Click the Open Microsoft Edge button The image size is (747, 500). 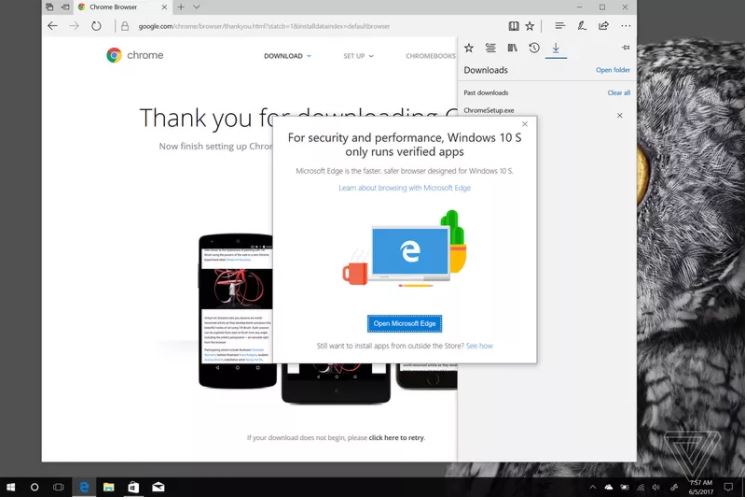[x=404, y=323]
